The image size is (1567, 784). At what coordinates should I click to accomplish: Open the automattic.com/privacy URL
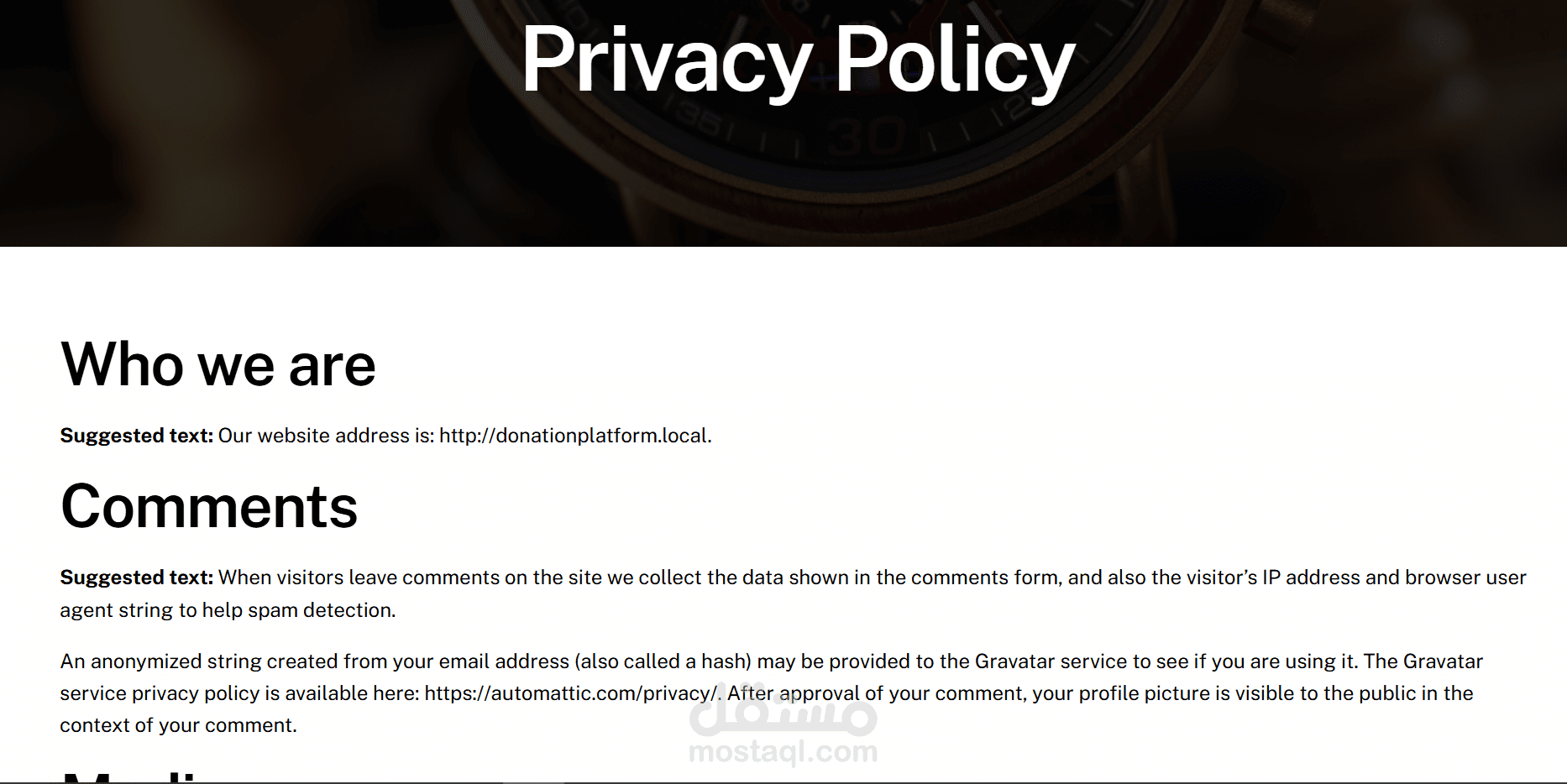point(571,693)
